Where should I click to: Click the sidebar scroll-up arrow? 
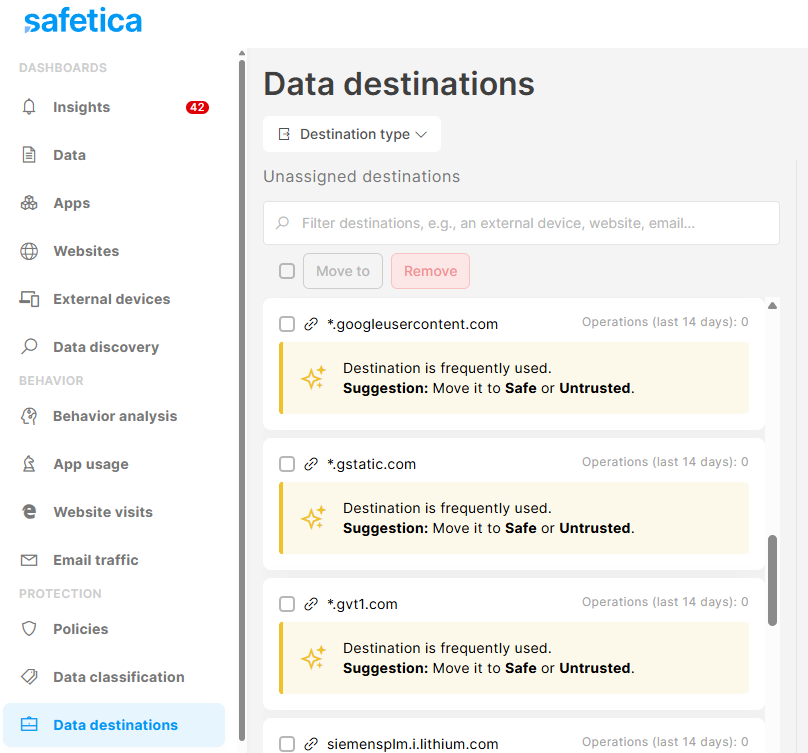pyautogui.click(x=242, y=53)
